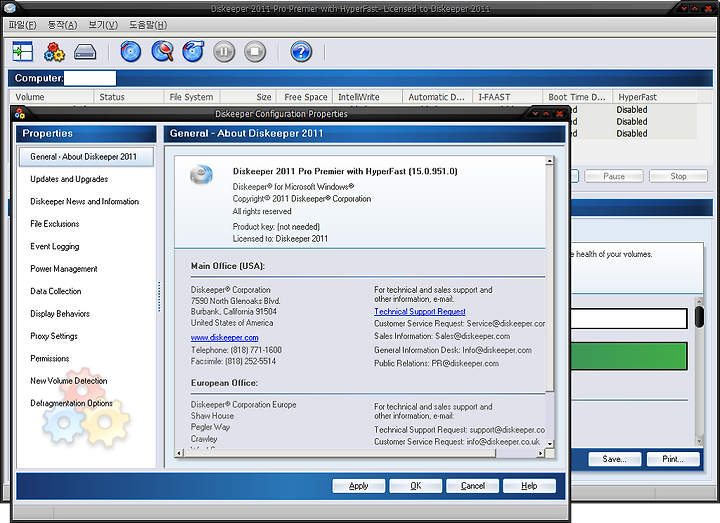The height and width of the screenshot is (523, 720).
Task: Open the 파일(F) menu
Action: 22,25
